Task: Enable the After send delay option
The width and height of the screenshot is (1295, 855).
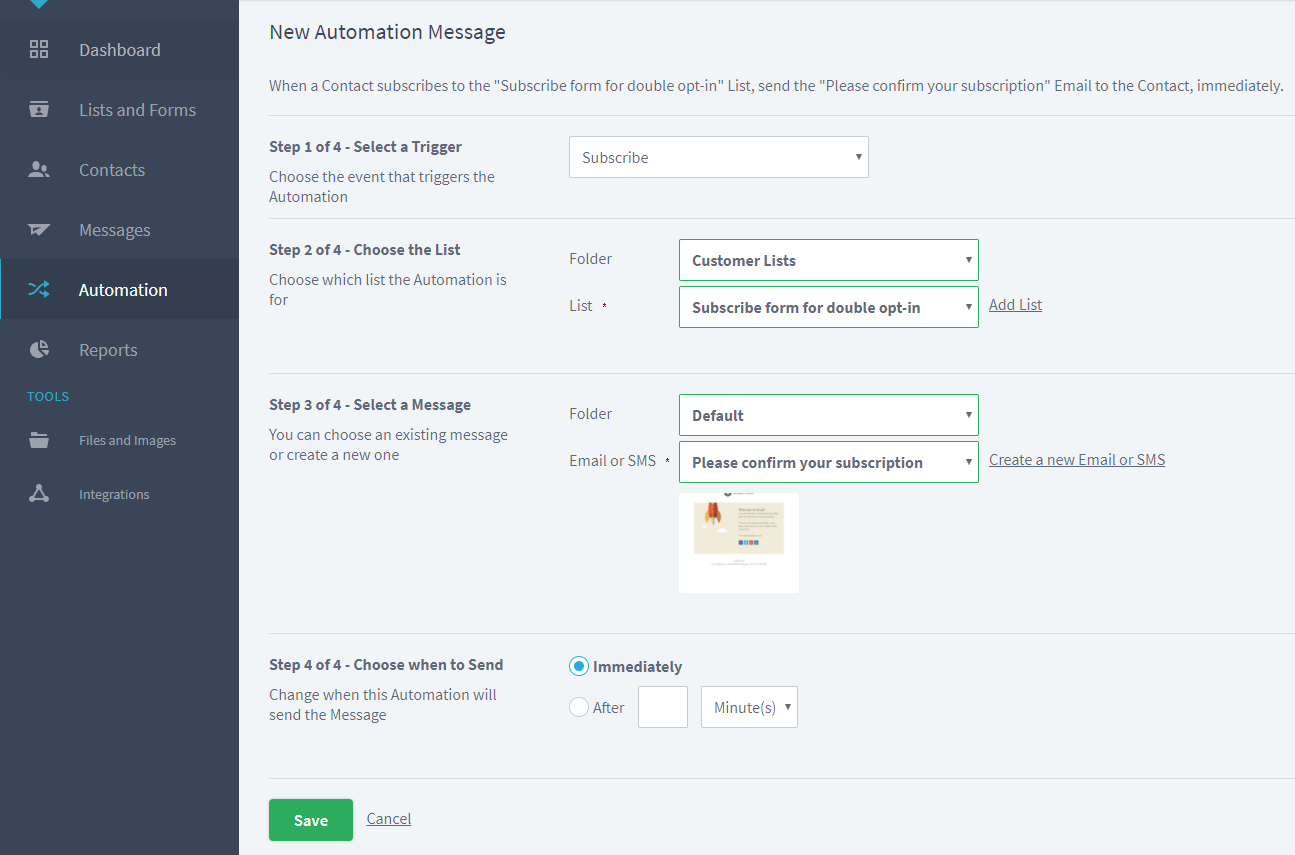Action: [578, 706]
